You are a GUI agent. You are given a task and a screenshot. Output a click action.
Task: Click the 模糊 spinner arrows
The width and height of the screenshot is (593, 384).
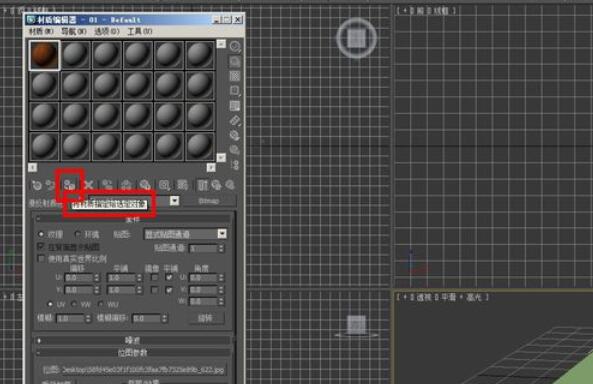[88, 319]
